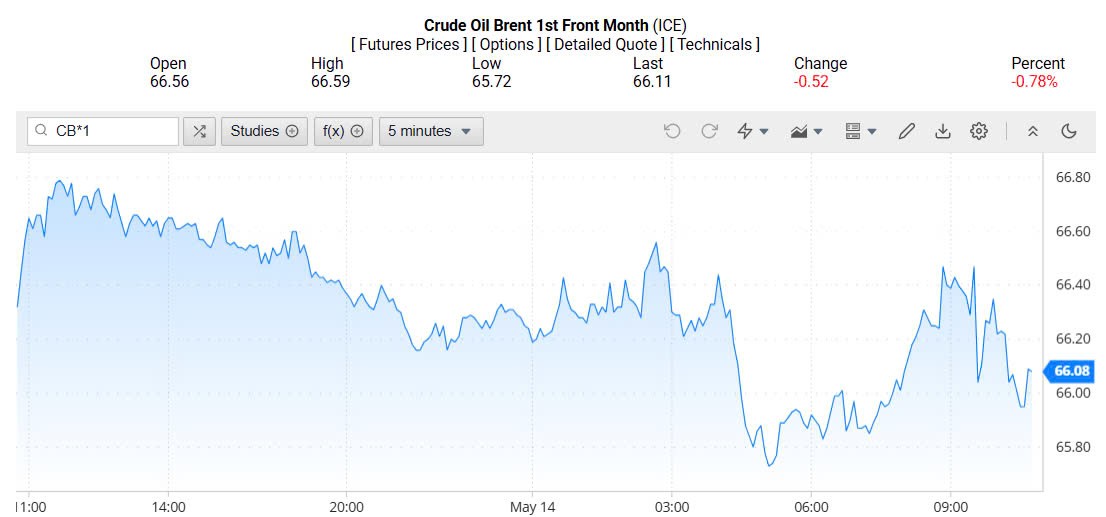Screen dimensions: 1106x517
Task: Toggle dark mode moon icon
Action: coord(1068,131)
